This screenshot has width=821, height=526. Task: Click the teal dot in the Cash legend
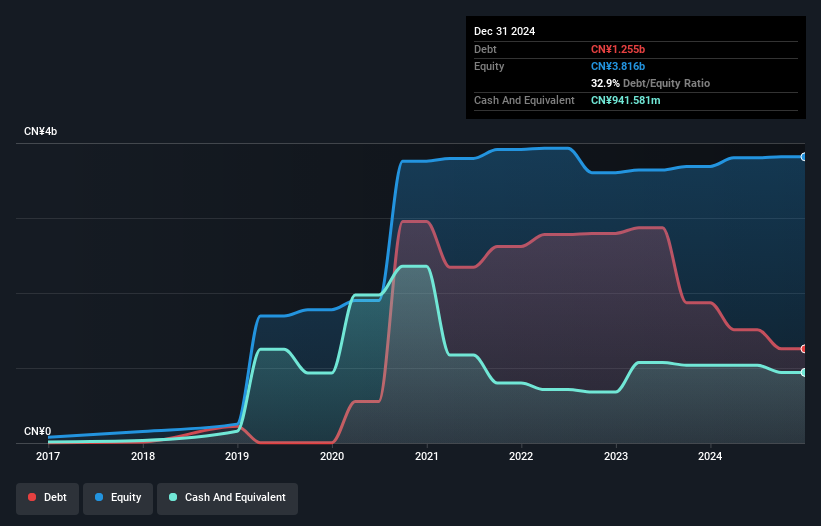coord(173,497)
